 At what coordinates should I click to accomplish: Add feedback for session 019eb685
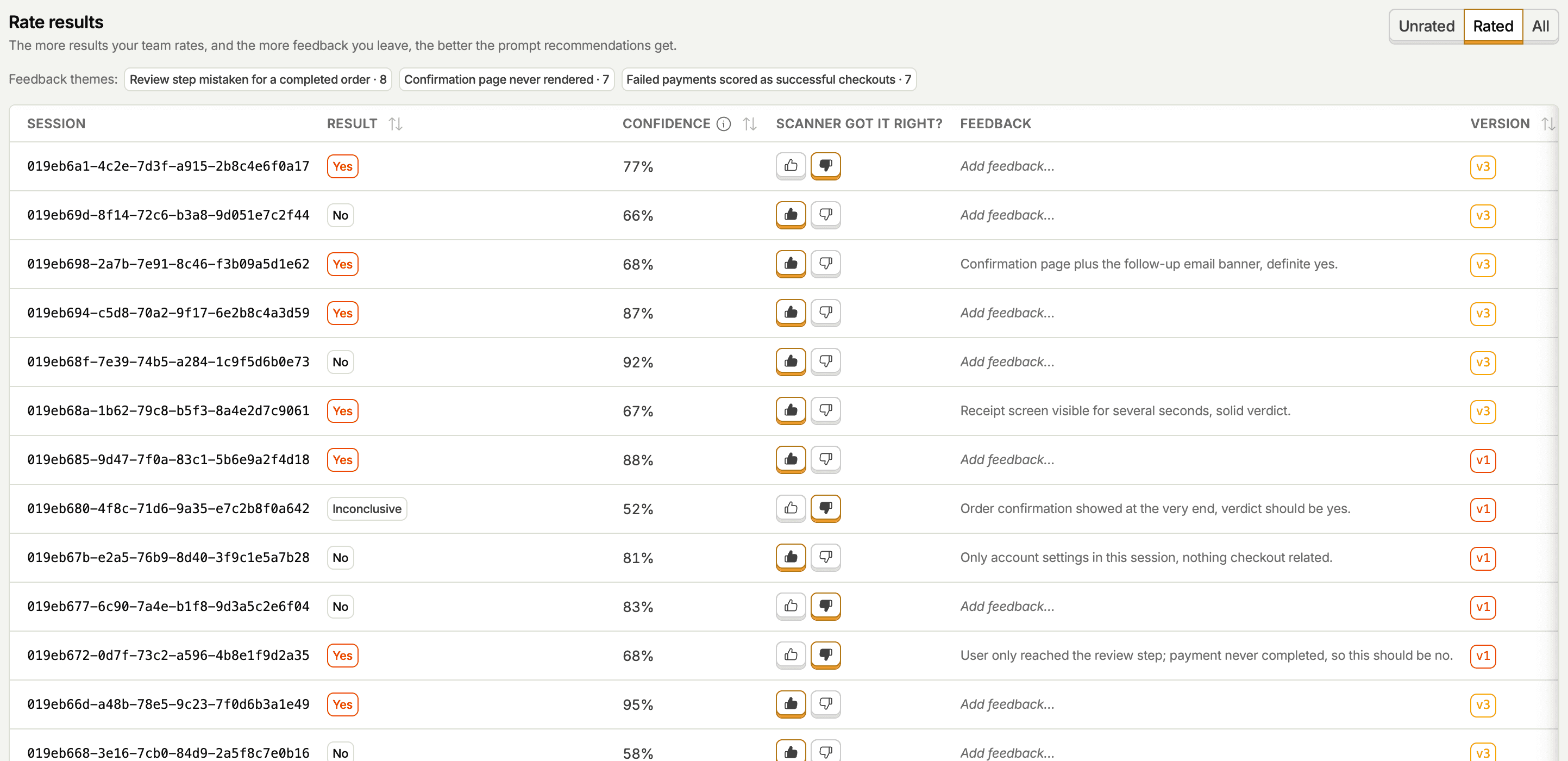pos(1007,460)
